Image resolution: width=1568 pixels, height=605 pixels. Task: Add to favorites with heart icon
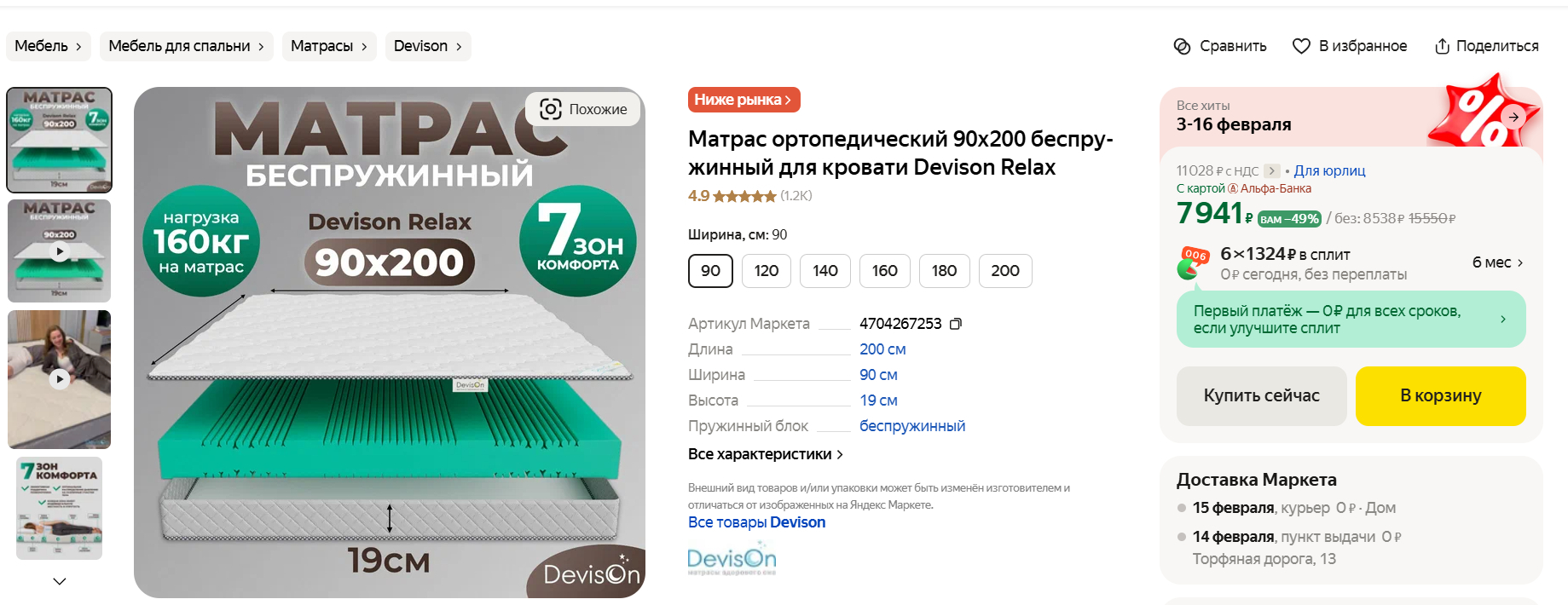[x=1301, y=46]
